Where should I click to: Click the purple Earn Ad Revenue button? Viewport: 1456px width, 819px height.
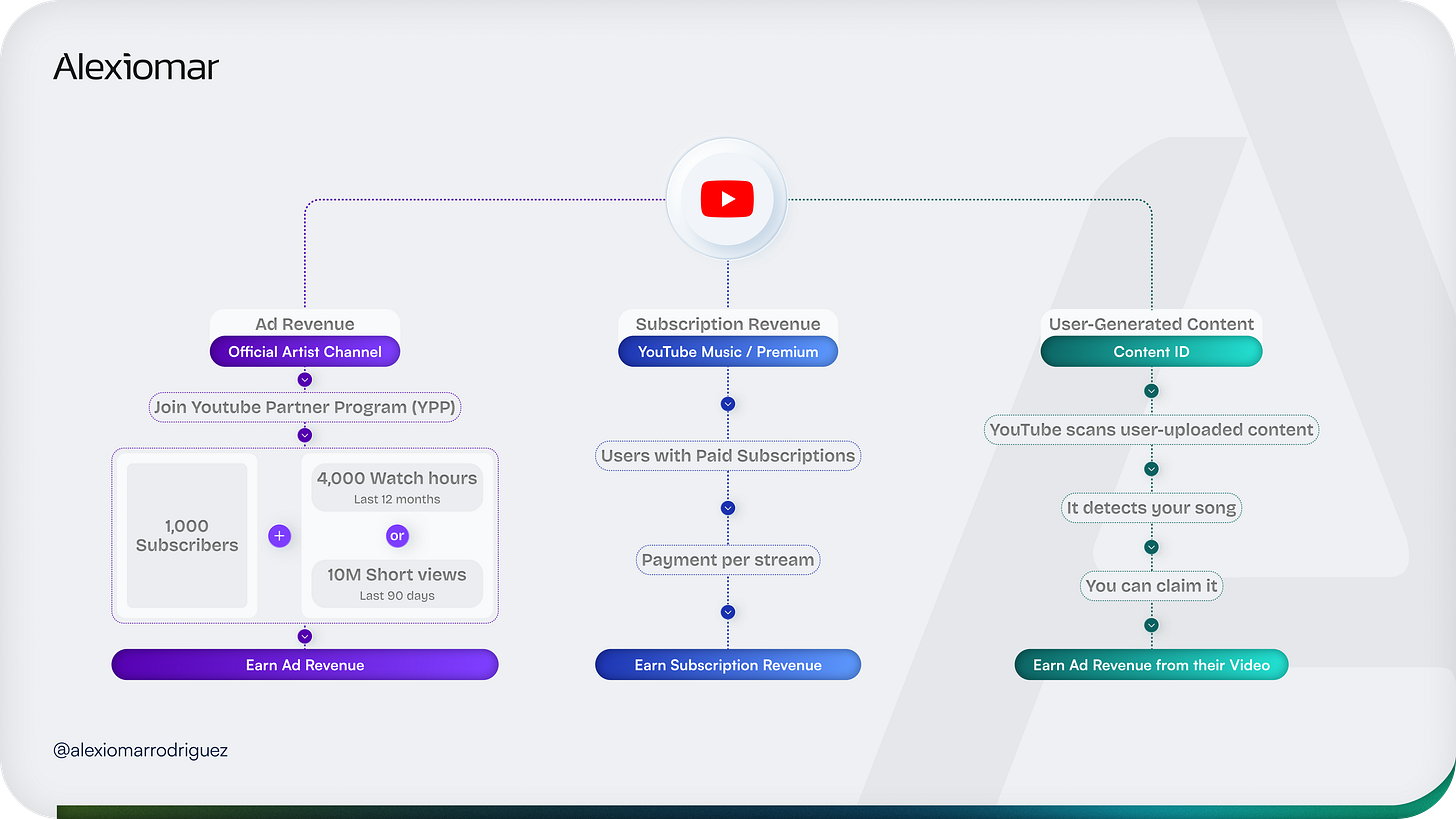click(x=305, y=665)
